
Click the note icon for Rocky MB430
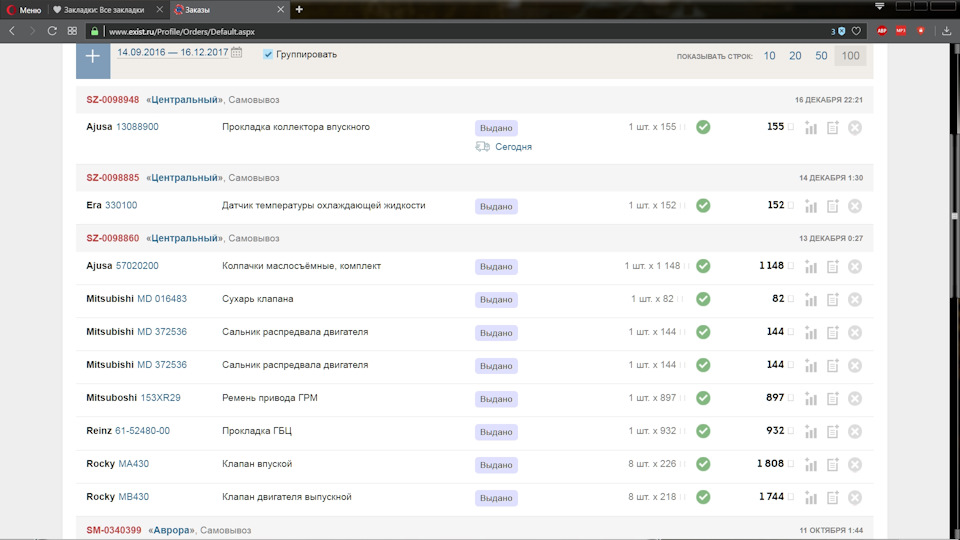pyautogui.click(x=833, y=497)
